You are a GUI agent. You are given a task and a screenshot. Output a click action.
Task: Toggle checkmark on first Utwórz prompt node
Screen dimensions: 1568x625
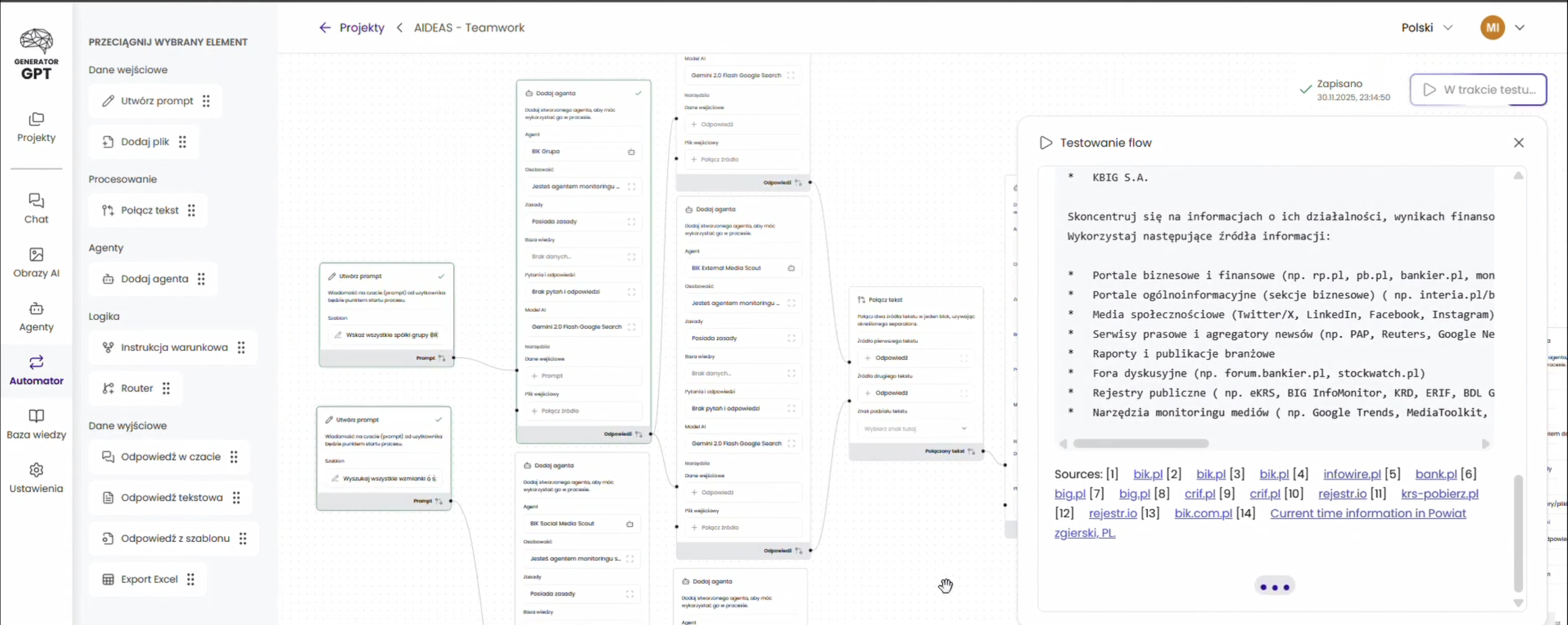click(441, 276)
